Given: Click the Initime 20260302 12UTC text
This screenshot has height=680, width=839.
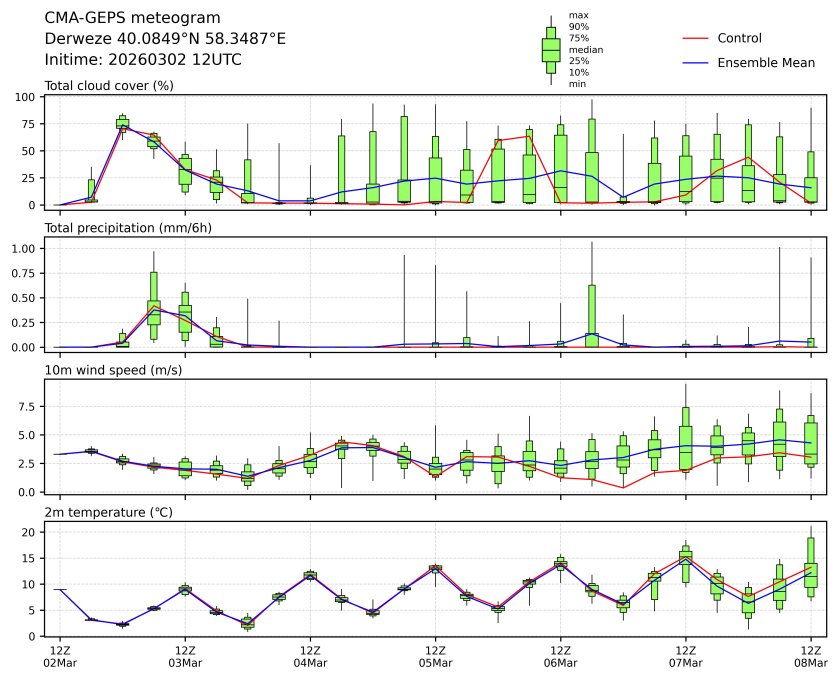Looking at the screenshot, I should click(x=143, y=59).
